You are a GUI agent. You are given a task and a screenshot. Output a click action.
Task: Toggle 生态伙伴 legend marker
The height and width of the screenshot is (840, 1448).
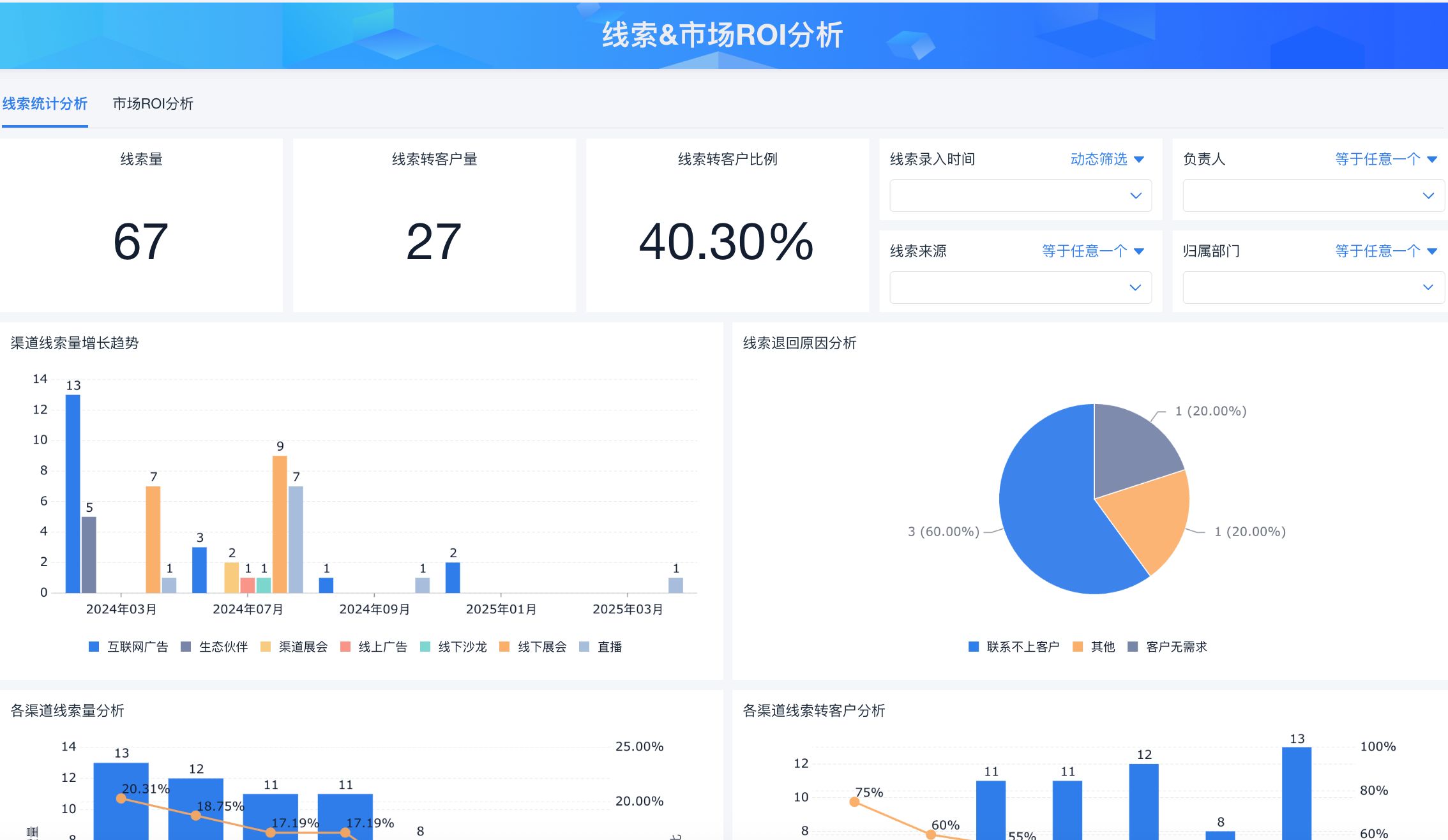point(186,647)
